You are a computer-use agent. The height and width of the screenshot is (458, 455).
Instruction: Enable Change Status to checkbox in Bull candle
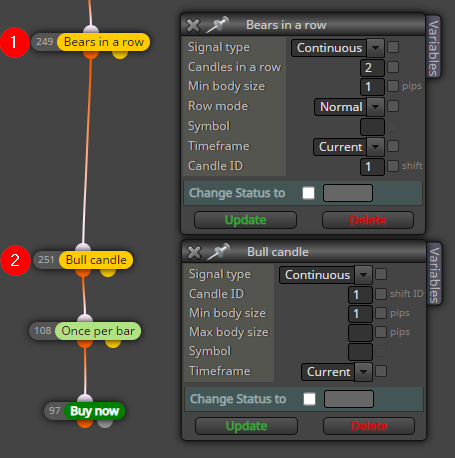[x=309, y=399]
